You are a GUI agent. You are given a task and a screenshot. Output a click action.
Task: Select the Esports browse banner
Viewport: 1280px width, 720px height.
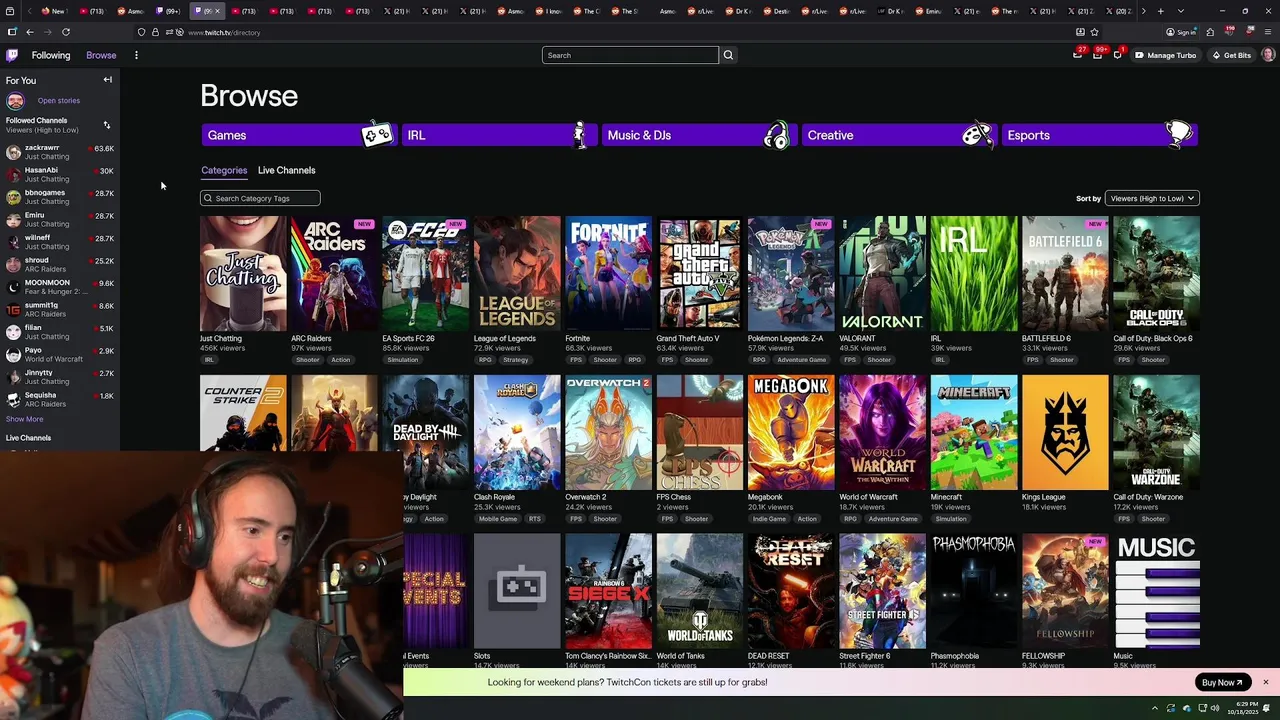click(1099, 135)
